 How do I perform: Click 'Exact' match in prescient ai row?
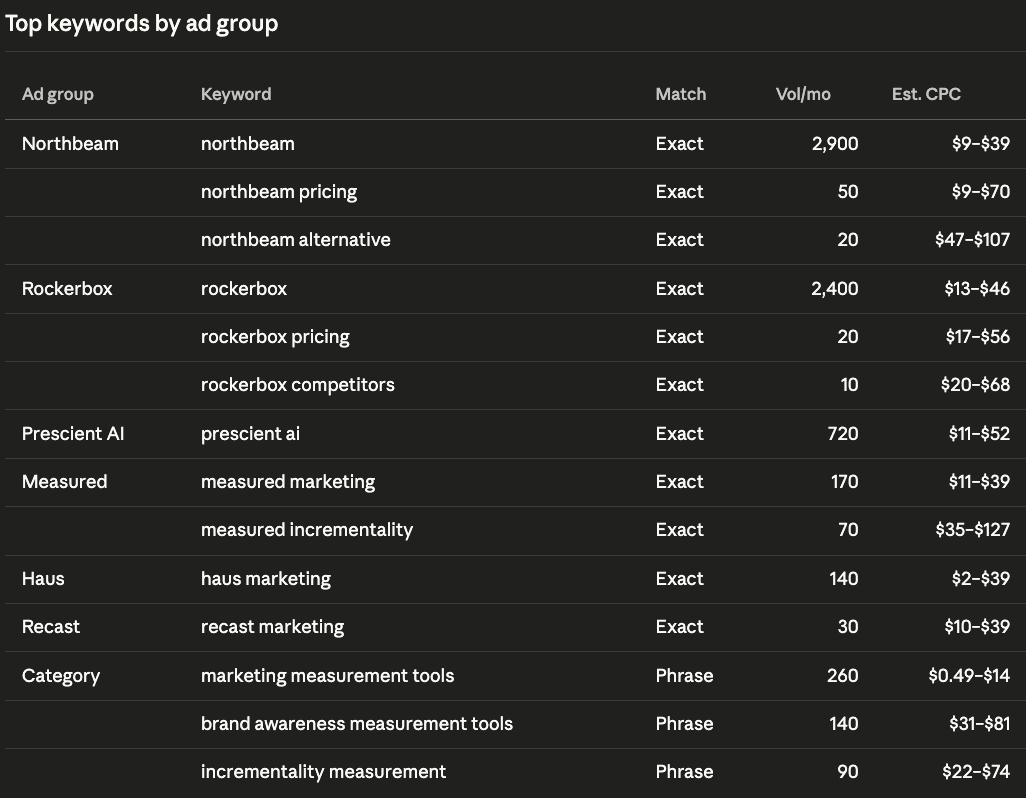tap(679, 434)
